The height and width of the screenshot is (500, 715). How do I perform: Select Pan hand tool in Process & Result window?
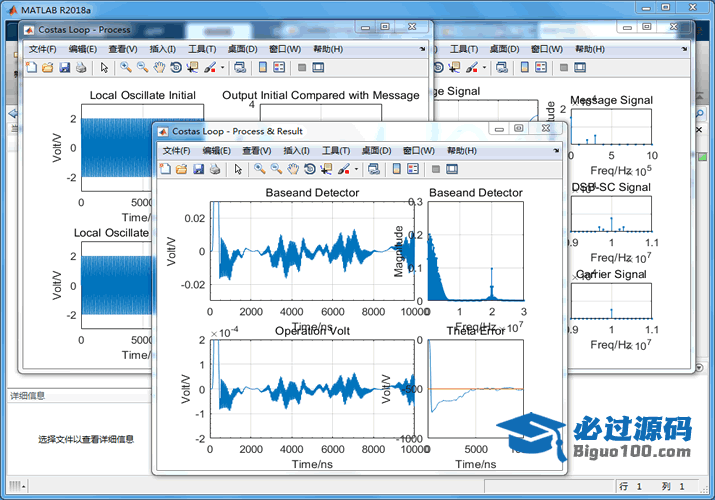[293, 169]
